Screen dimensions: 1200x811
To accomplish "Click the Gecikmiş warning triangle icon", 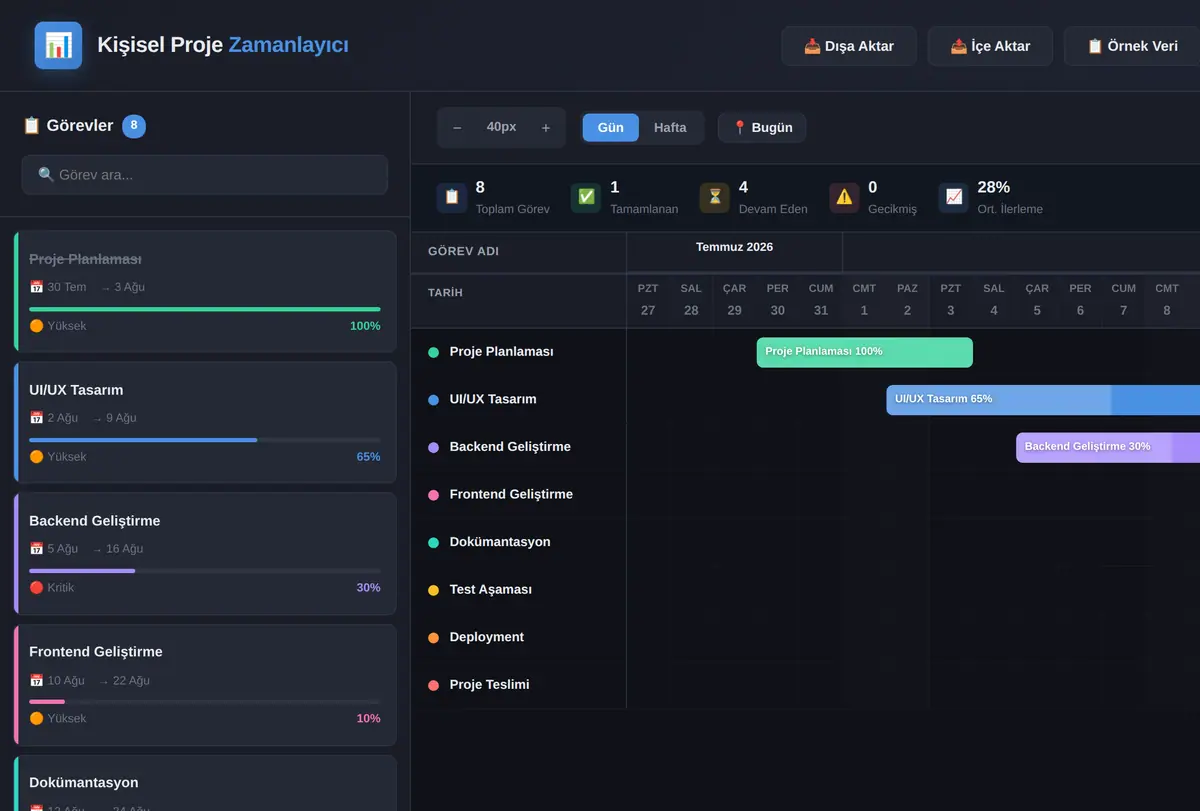I will (844, 197).
